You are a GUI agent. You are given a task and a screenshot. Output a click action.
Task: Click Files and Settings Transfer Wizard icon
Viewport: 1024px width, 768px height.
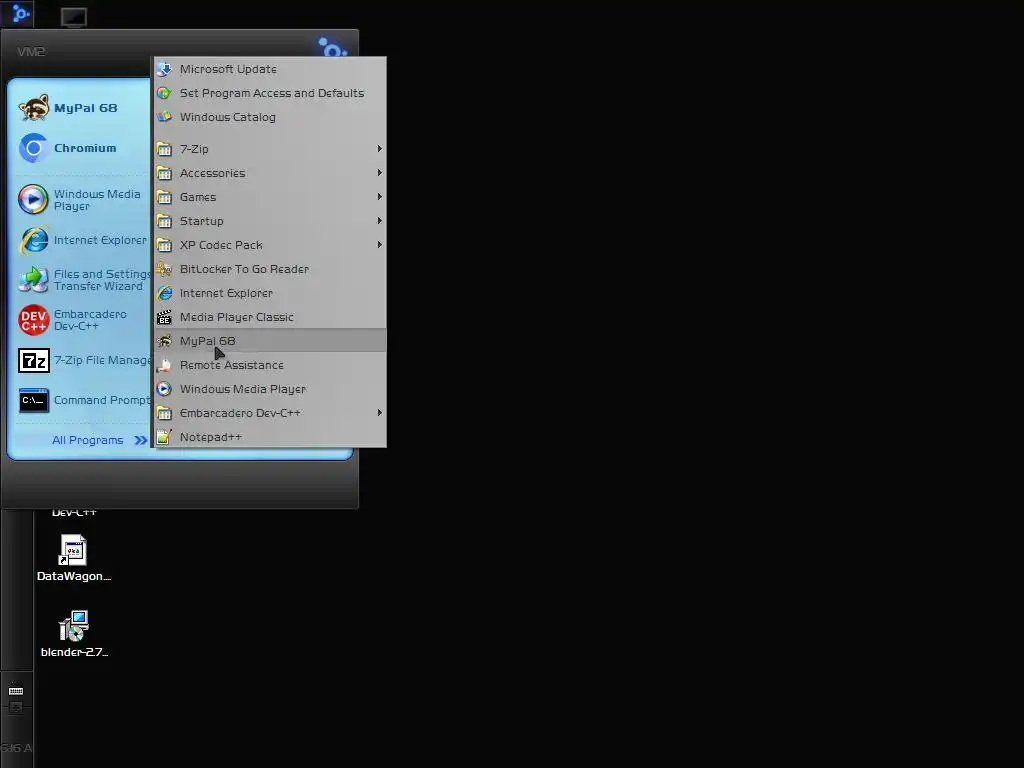coord(33,280)
